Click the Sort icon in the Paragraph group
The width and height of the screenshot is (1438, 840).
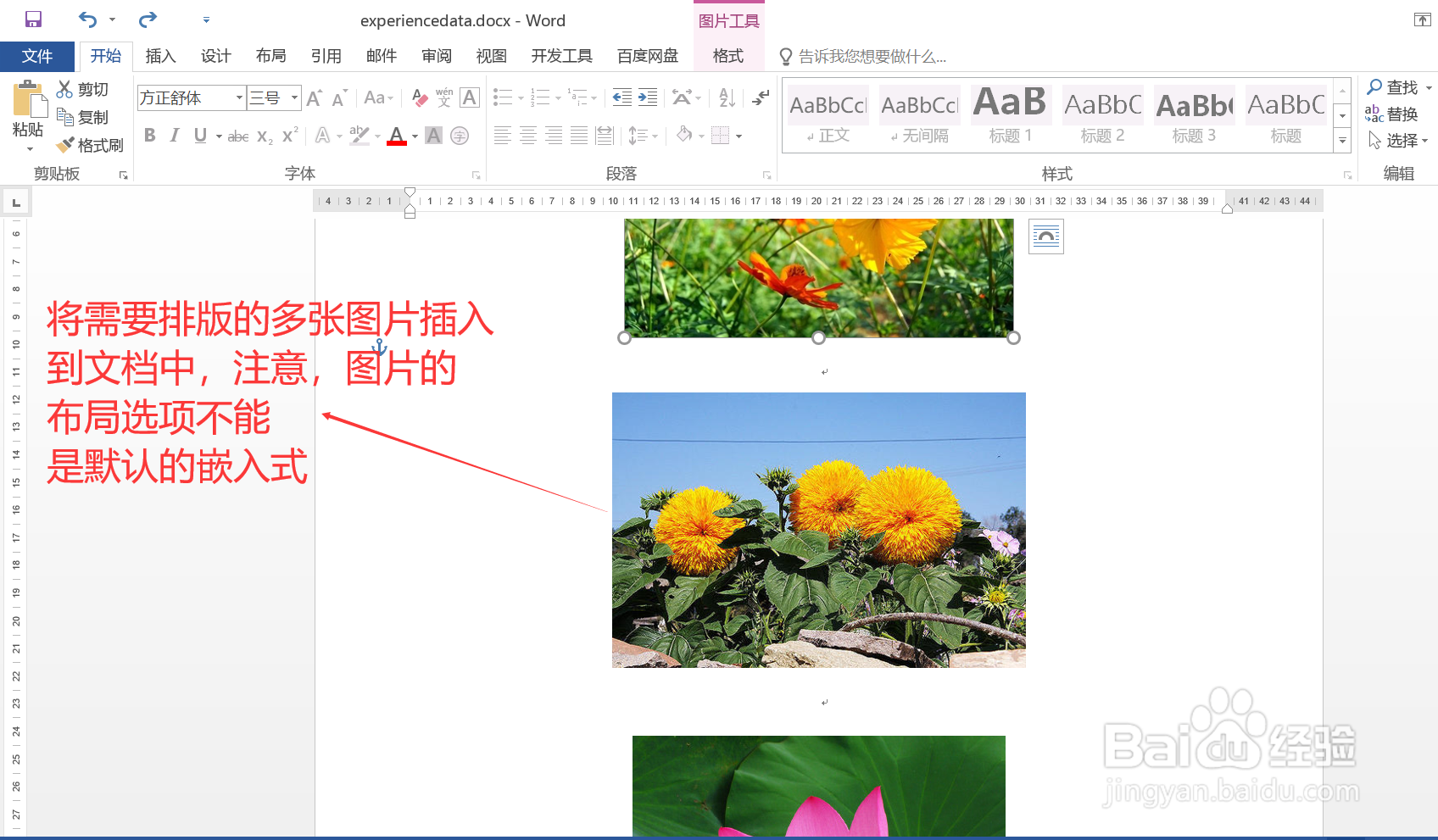coord(725,97)
